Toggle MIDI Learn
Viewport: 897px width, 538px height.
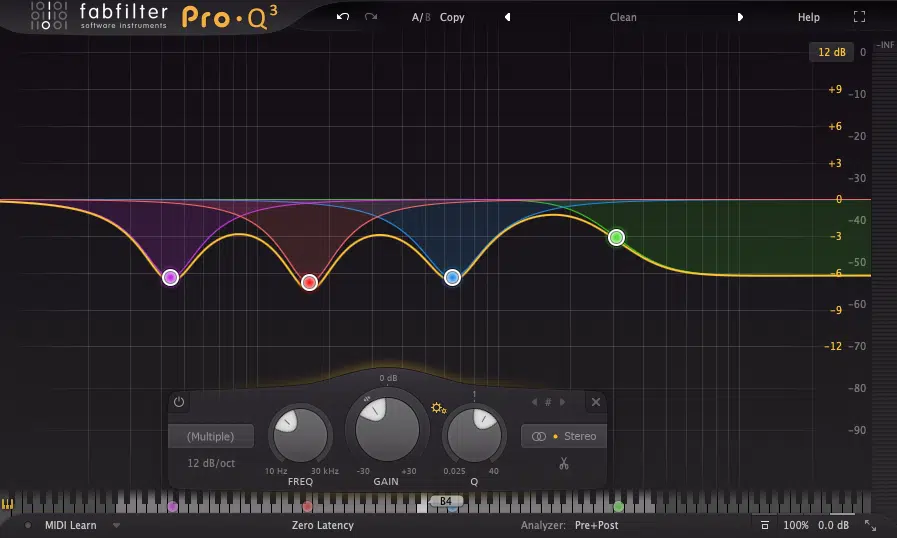click(70, 525)
